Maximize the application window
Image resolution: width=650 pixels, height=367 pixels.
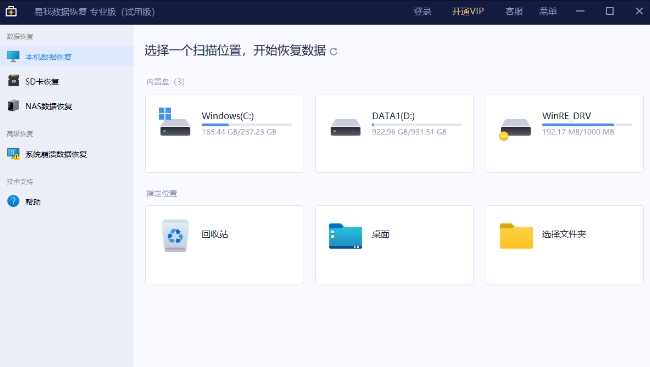tap(610, 11)
